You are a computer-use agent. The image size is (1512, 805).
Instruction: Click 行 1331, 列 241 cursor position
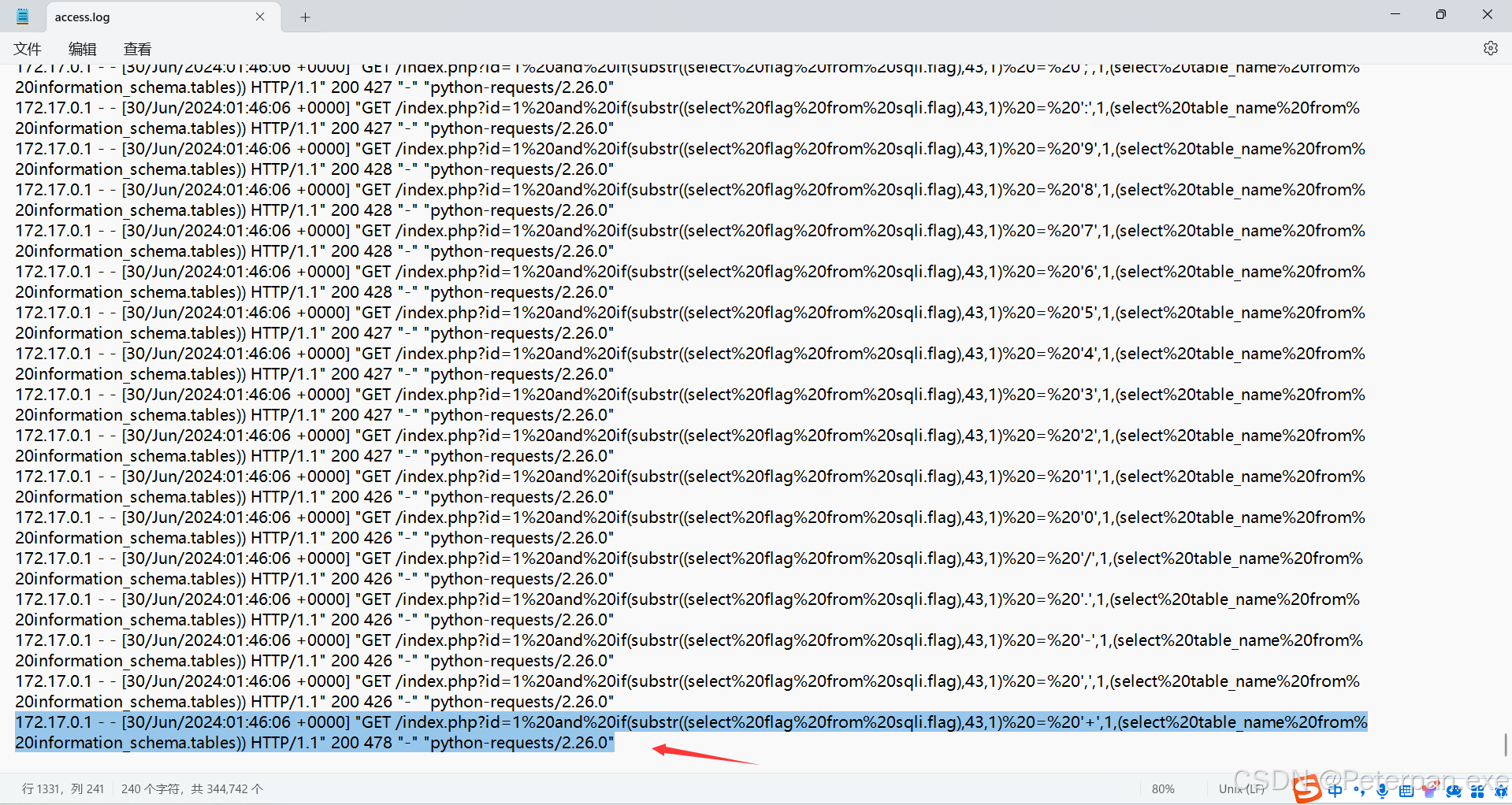tap(63, 788)
